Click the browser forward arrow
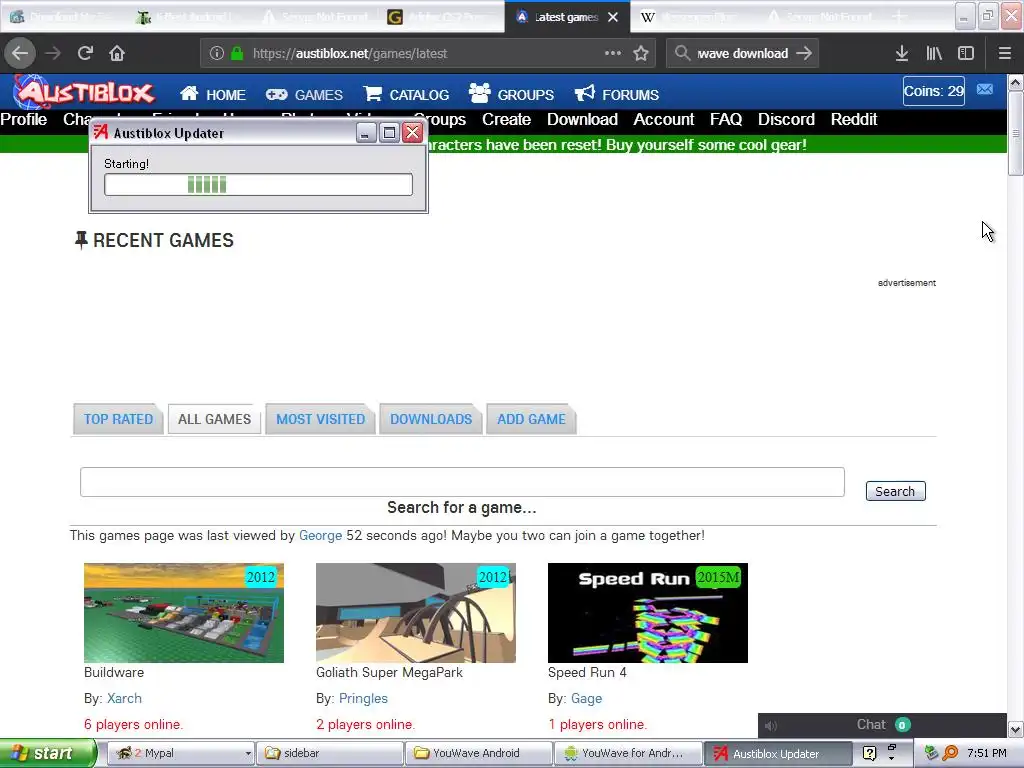 [x=53, y=53]
